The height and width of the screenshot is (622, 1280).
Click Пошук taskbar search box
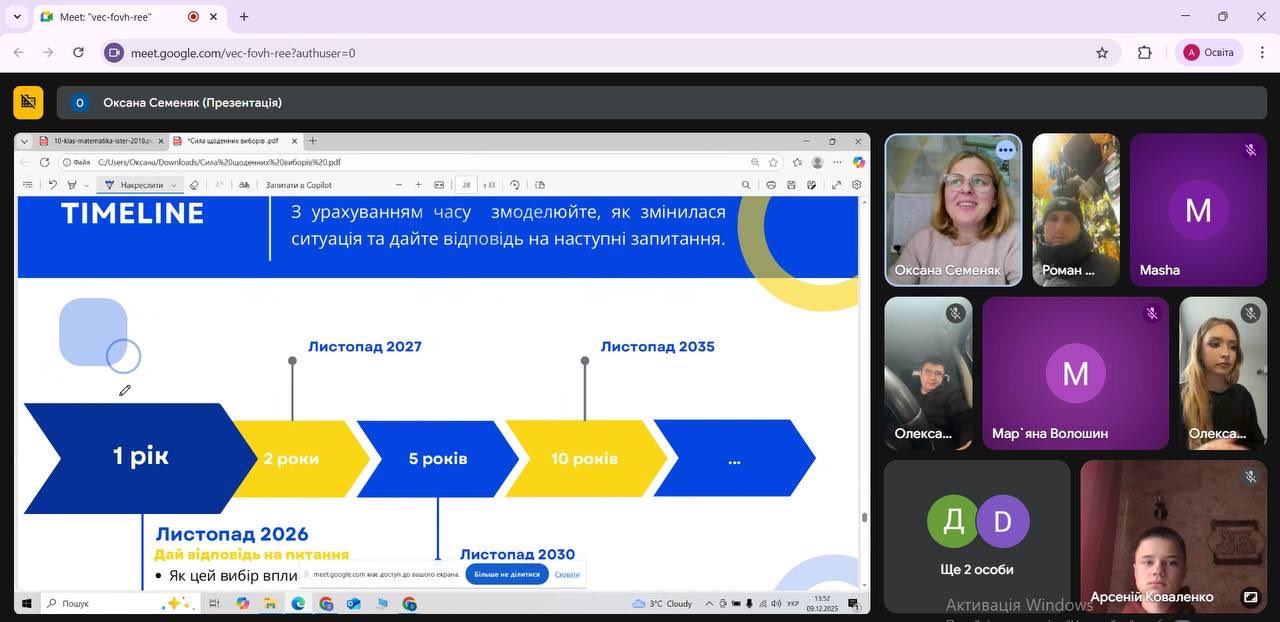pyautogui.click(x=118, y=604)
